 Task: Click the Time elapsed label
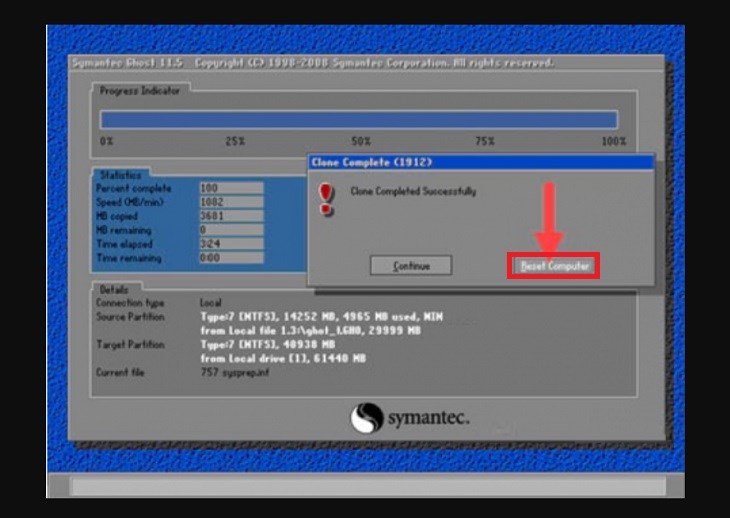(124, 244)
